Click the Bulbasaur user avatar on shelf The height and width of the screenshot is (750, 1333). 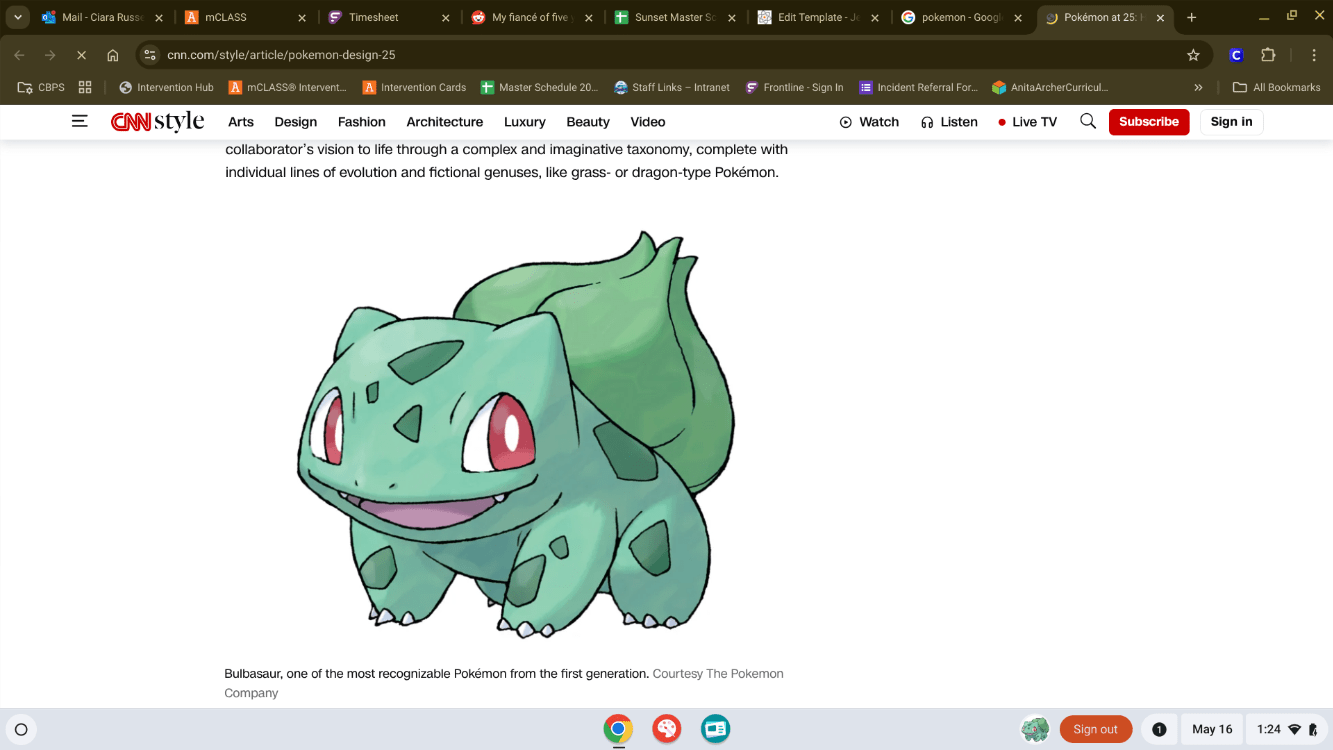click(x=1035, y=729)
